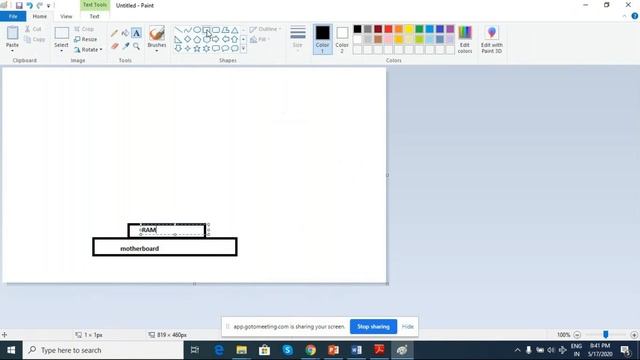Open the Select dropdown arrow

point(61,51)
